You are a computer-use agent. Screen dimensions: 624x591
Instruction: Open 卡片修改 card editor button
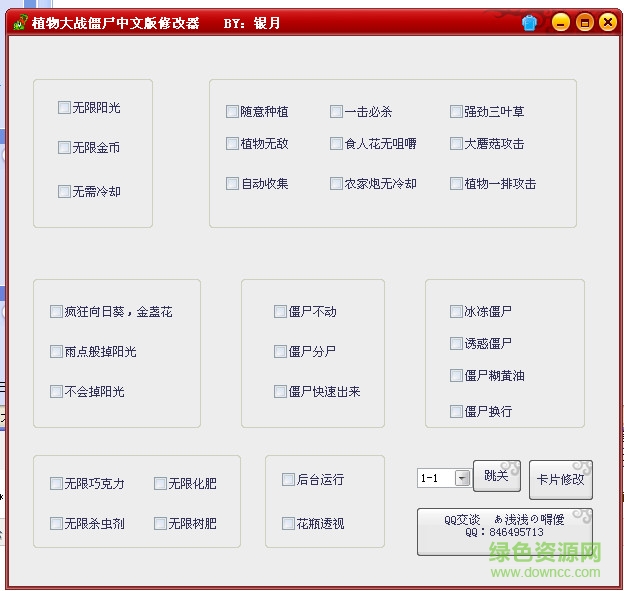pos(561,480)
